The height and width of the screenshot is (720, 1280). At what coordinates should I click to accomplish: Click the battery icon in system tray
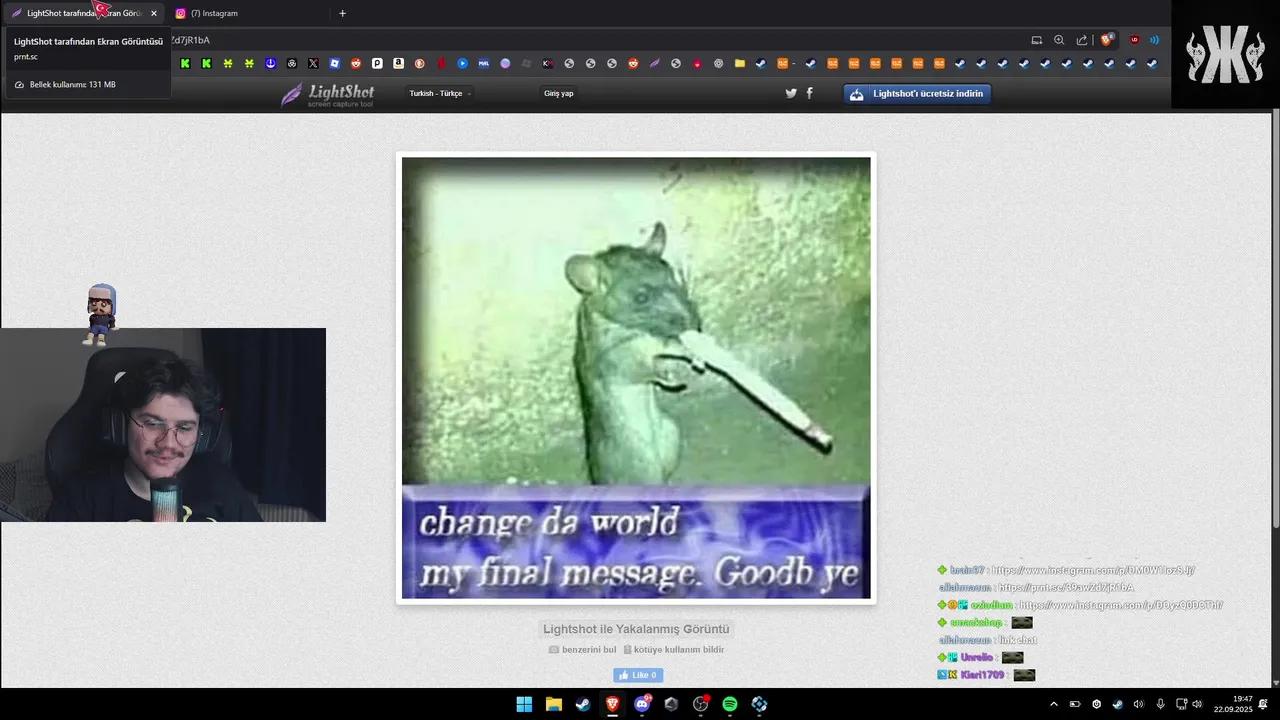[x=1075, y=704]
